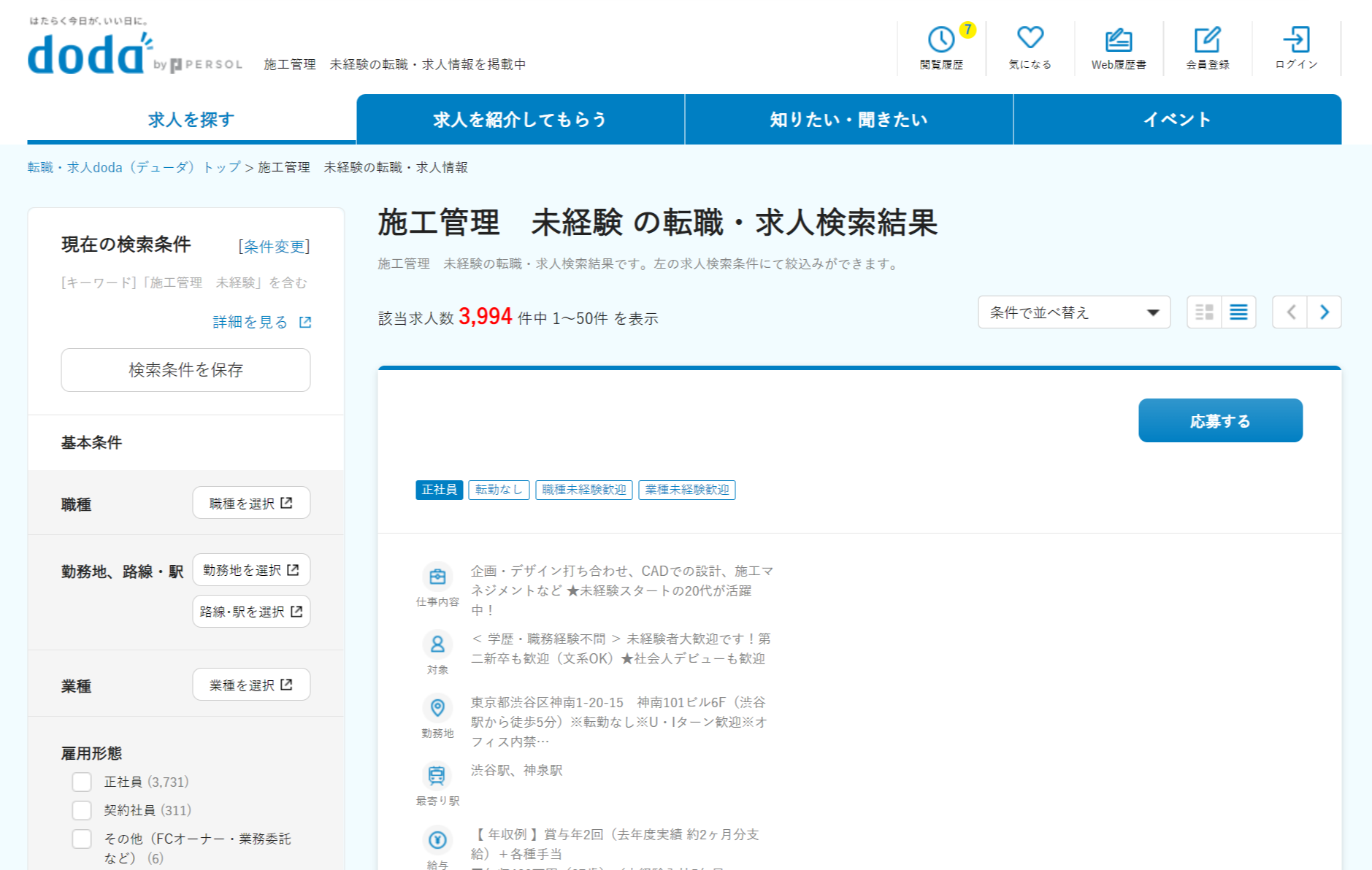The width and height of the screenshot is (1372, 870).
Task: Open the 業種を選択 selector
Action: tap(251, 685)
